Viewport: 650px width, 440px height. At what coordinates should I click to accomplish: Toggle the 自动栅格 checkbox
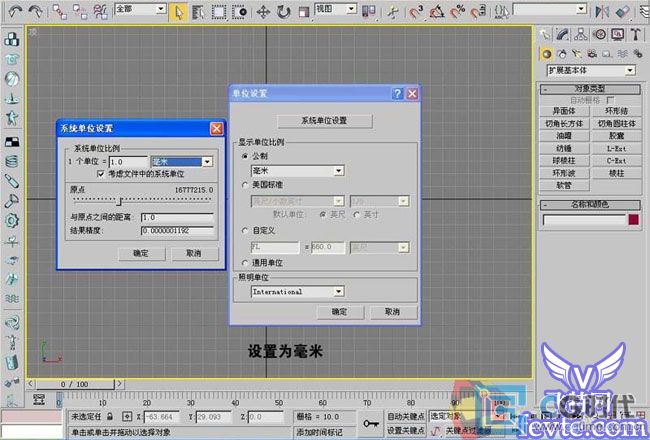point(611,100)
